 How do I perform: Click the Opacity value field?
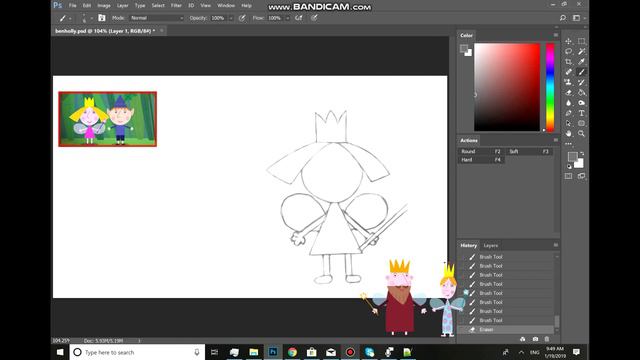coord(218,18)
